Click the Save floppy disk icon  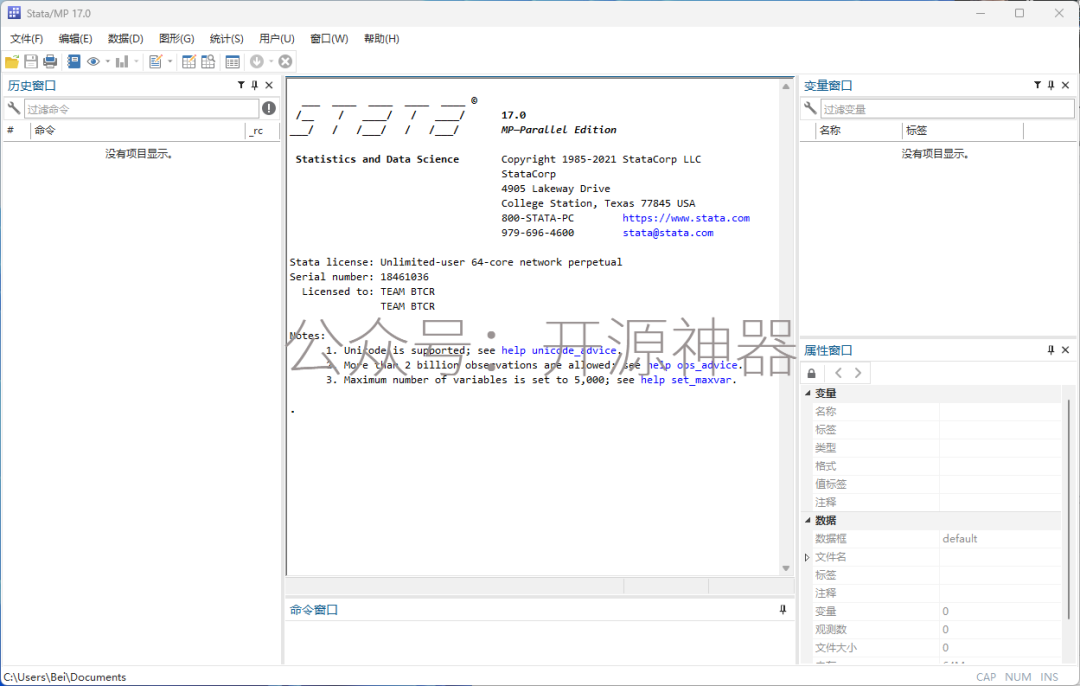(x=31, y=62)
